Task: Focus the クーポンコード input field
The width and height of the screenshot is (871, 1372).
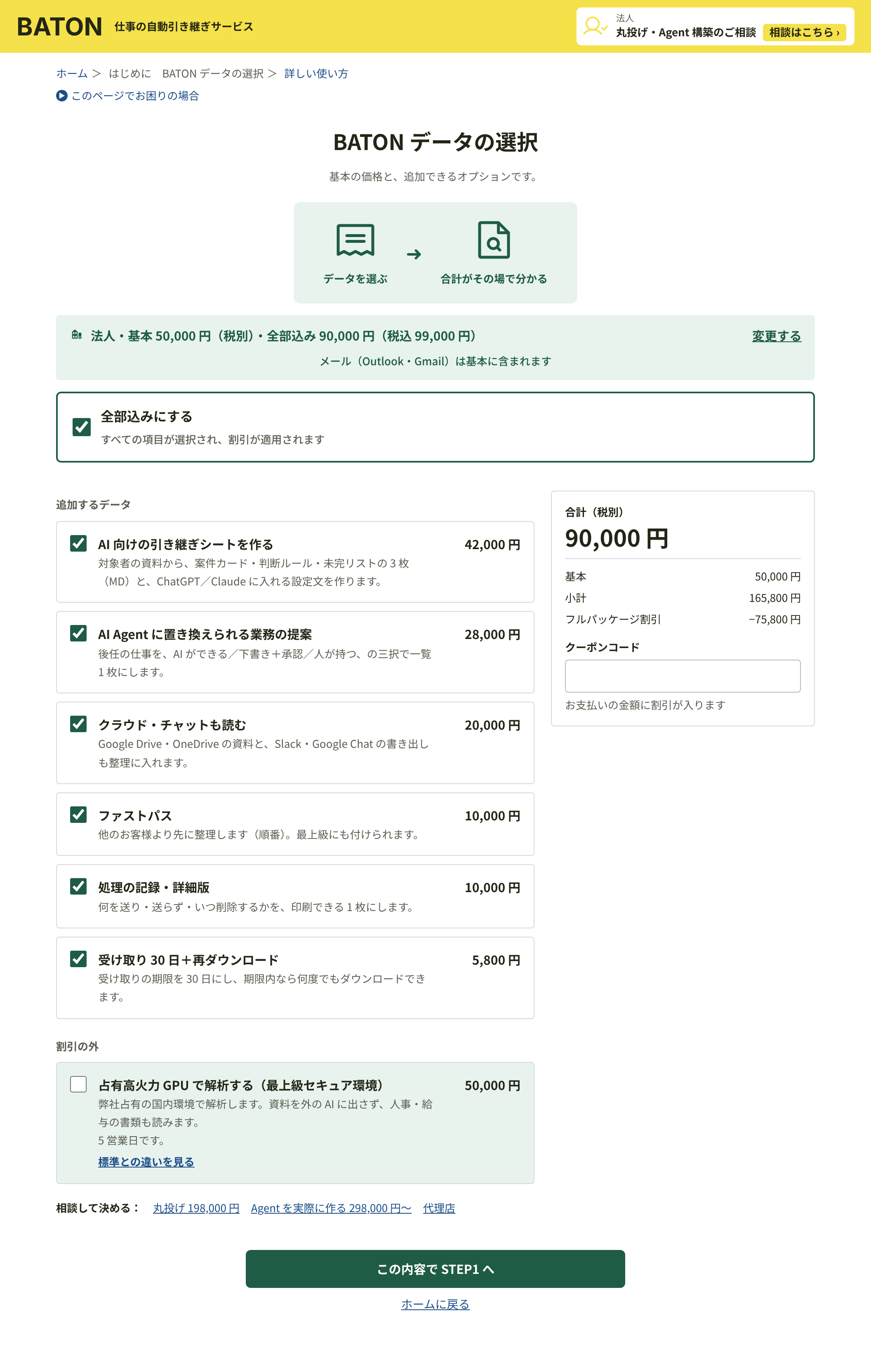Action: coord(683,676)
